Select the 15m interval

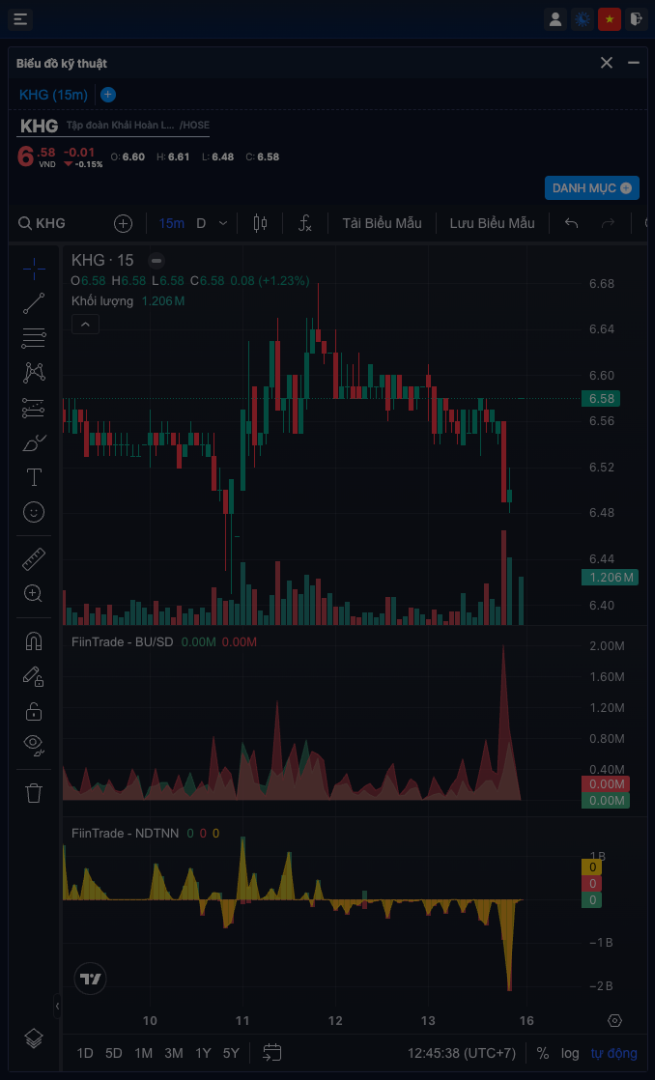click(x=171, y=223)
